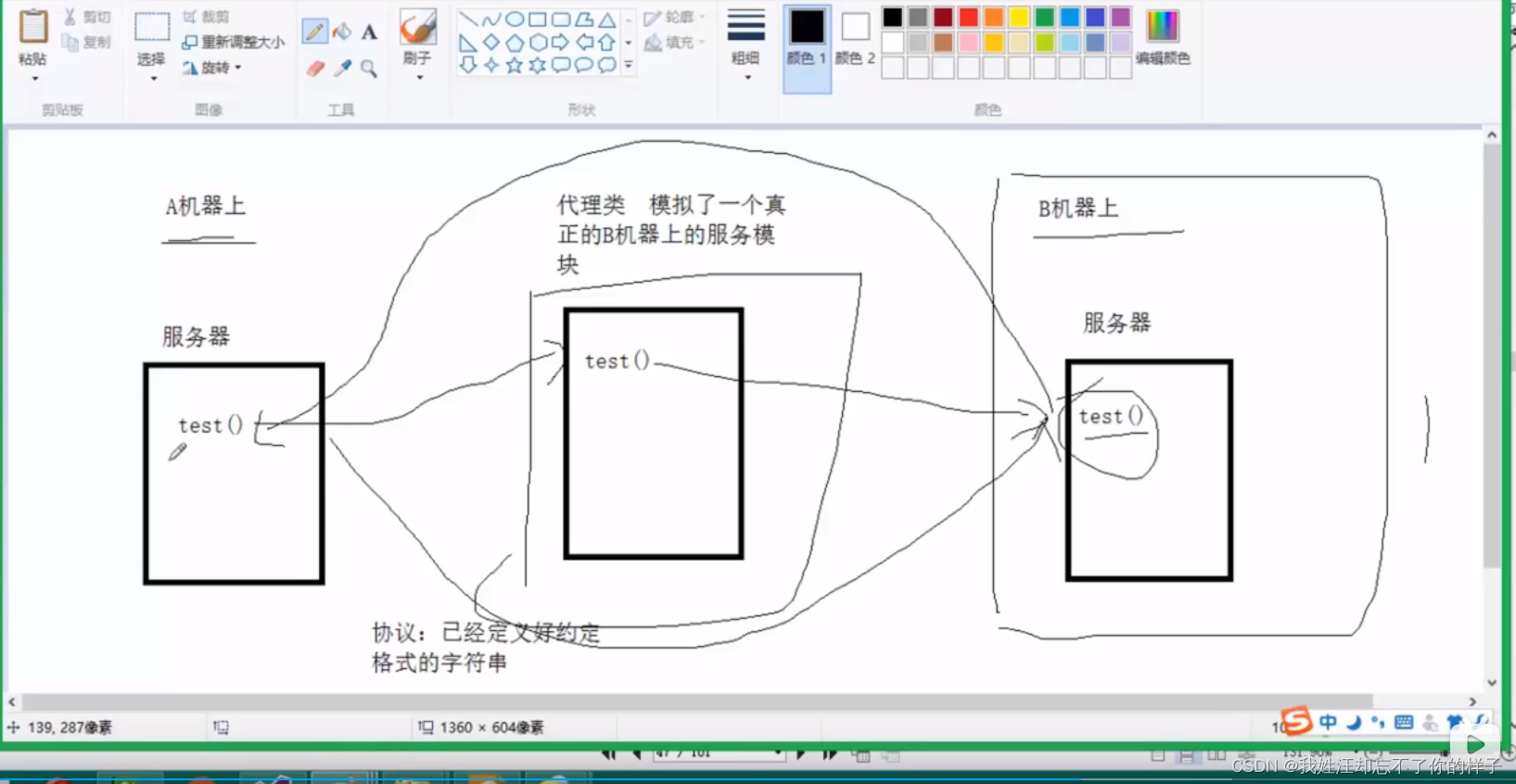Pick the purple color swatch
1516x784 pixels.
click(1120, 18)
